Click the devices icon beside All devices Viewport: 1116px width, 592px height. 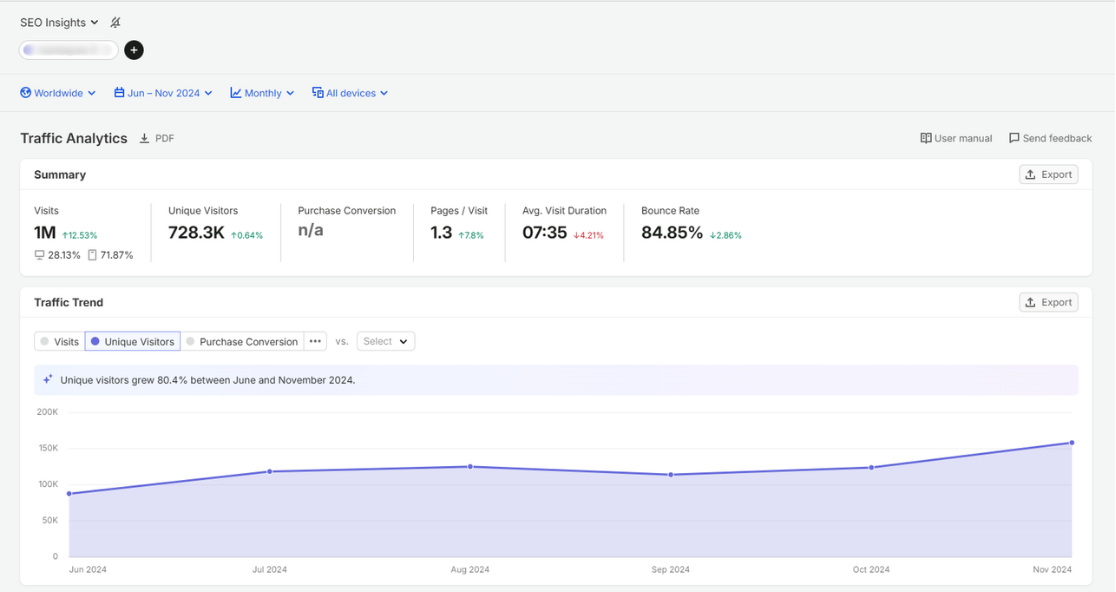[x=317, y=92]
